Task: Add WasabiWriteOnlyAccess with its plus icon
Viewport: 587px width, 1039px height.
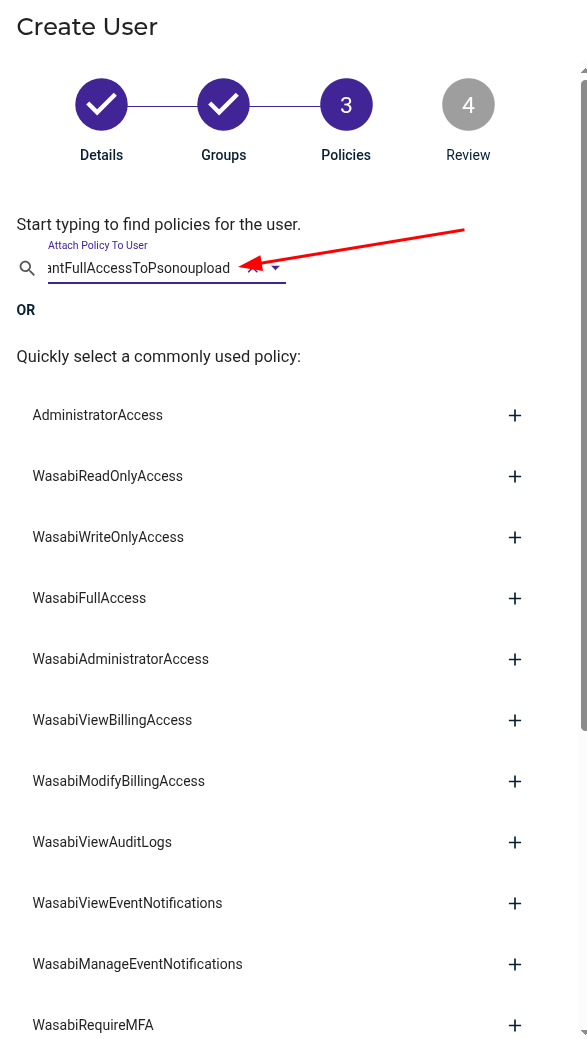Action: coord(515,537)
